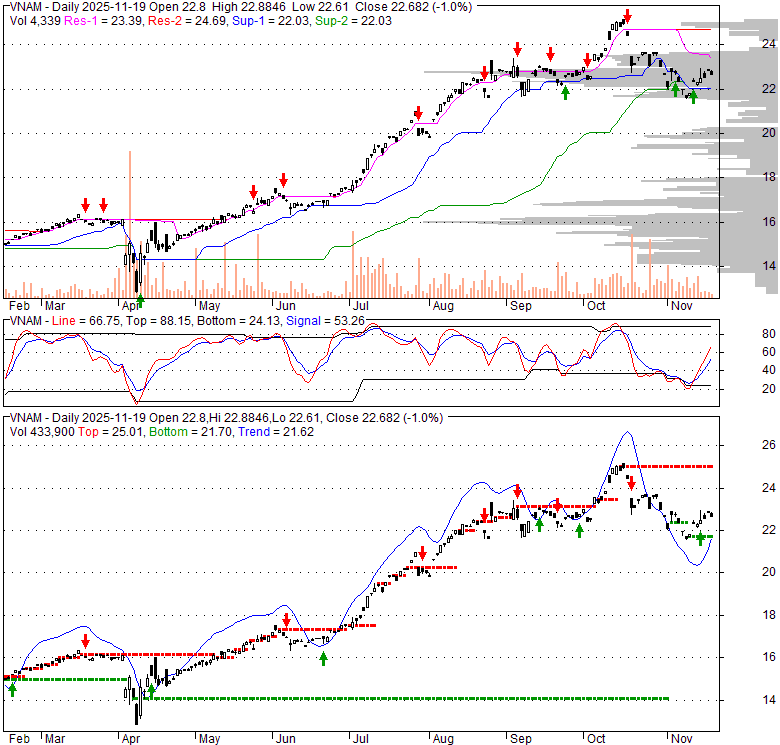Click the 'May' month label on bottom chart axis
Viewport: 780px width, 745px height.
click(209, 739)
